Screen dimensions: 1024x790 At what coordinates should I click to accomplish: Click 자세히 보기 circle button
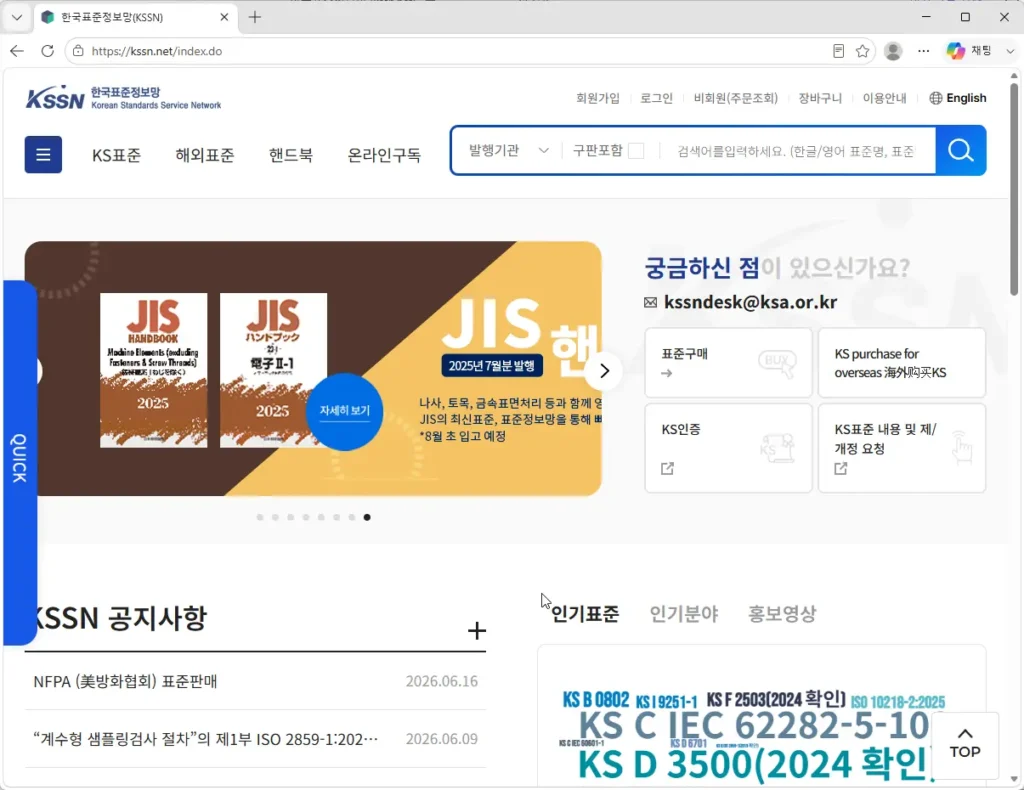click(x=345, y=411)
